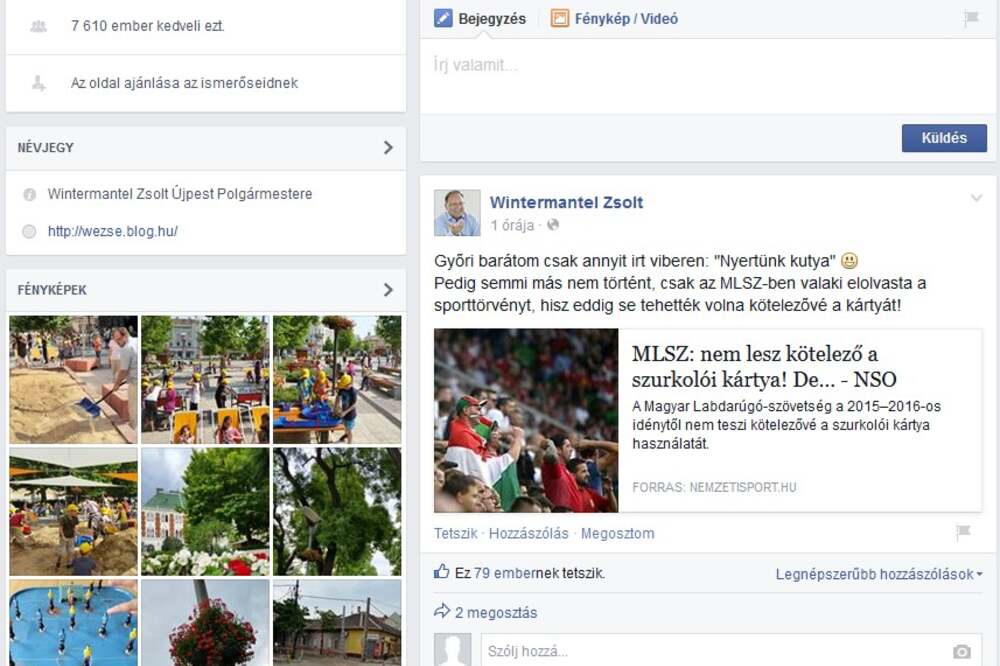This screenshot has height=666, width=1000.
Task: Click the smiley emoji in the post text
Action: pos(849,261)
